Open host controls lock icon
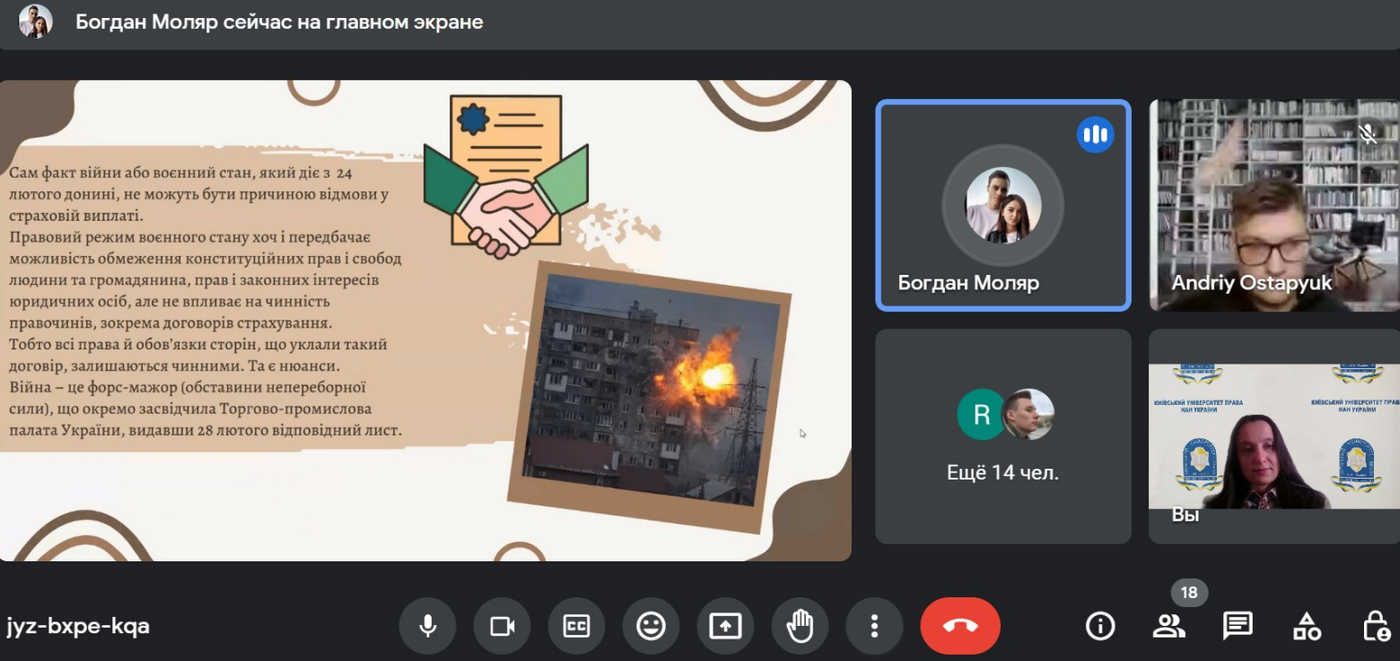The width and height of the screenshot is (1400, 661). point(1376,626)
